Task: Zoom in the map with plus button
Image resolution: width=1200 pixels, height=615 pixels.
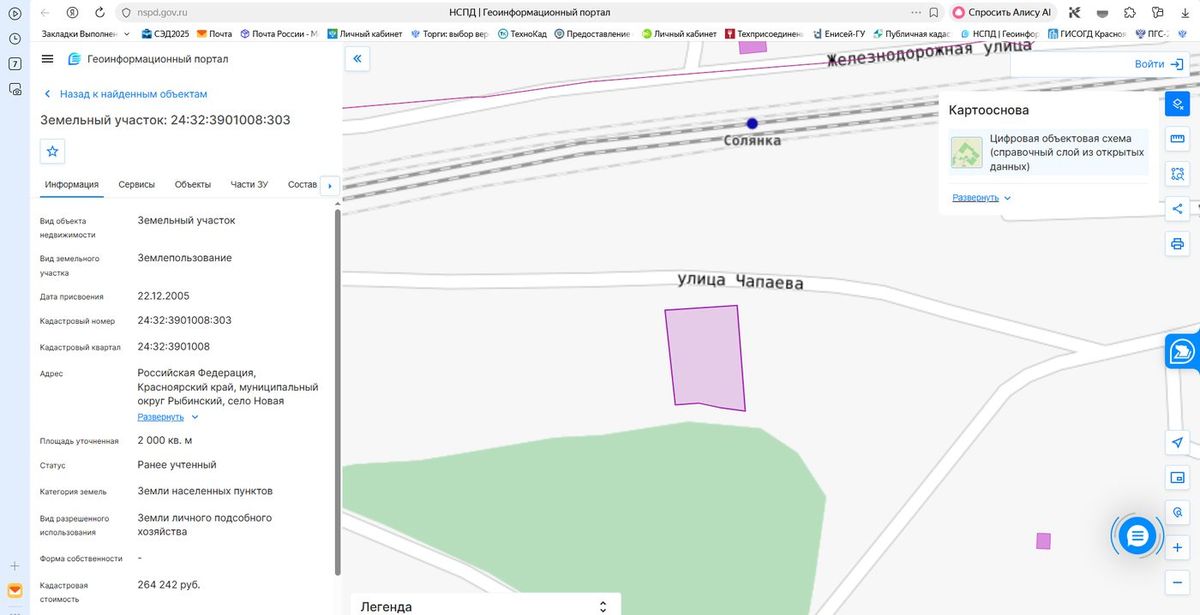Action: 1177,547
